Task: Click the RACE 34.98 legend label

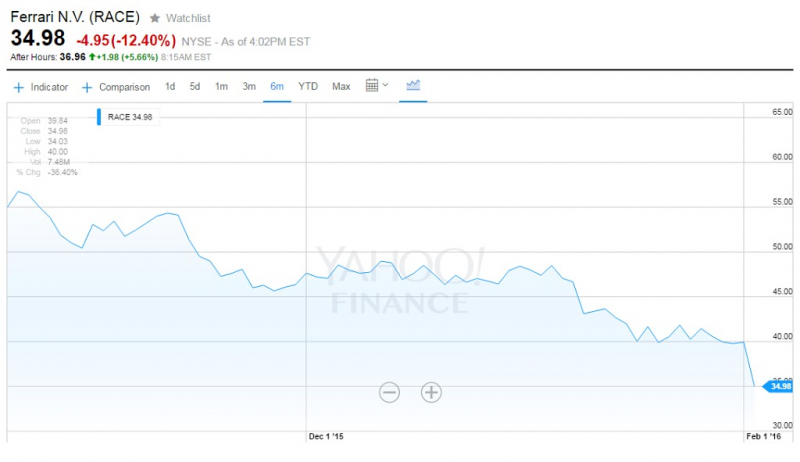Action: click(x=130, y=117)
